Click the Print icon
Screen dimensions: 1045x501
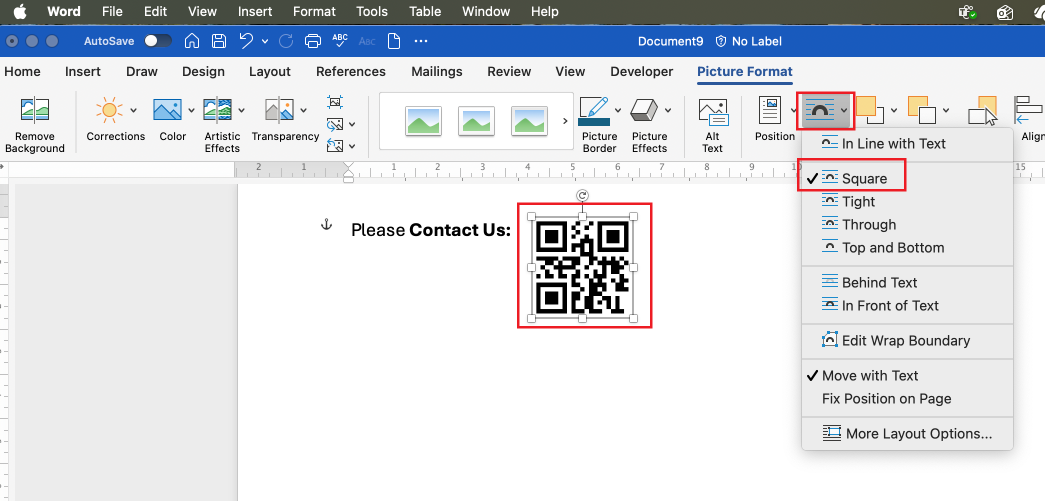pos(313,41)
